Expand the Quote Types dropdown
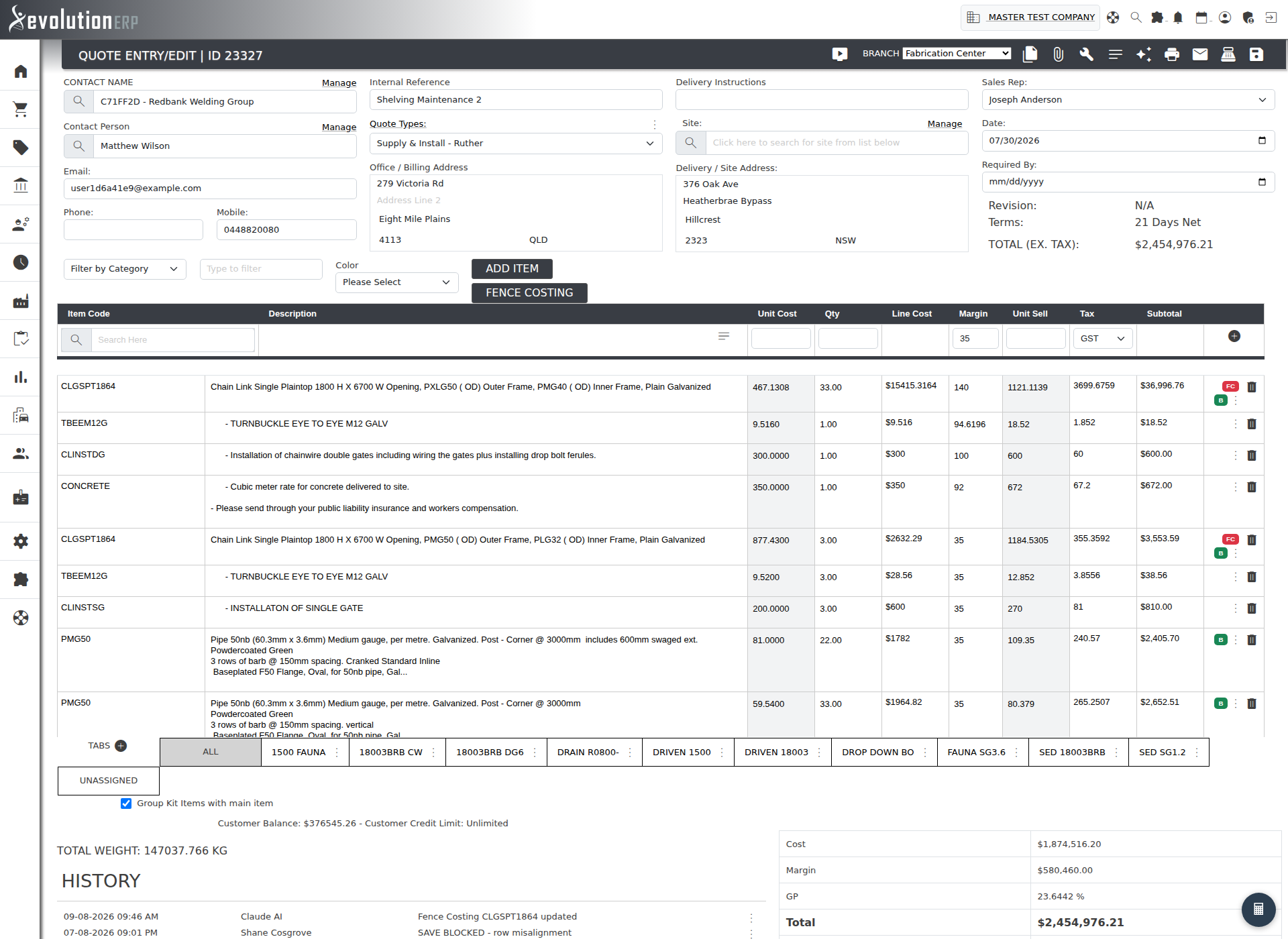Viewport: 1288px width, 939px height. point(515,144)
